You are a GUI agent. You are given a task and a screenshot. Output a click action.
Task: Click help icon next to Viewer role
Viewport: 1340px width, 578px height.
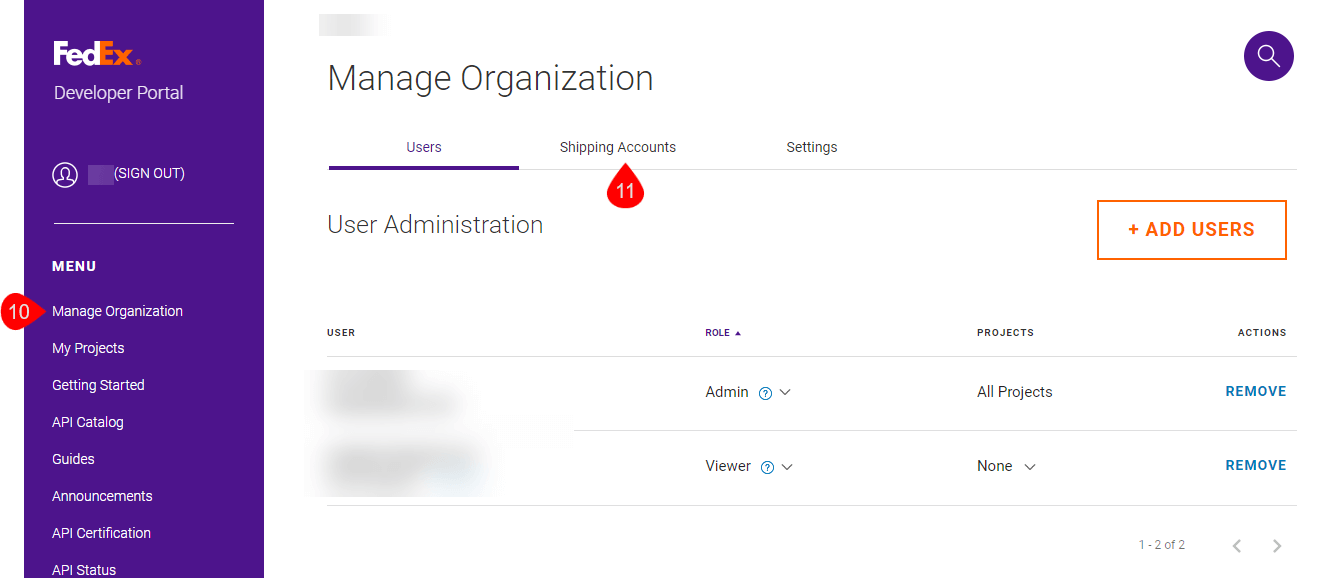tap(767, 467)
